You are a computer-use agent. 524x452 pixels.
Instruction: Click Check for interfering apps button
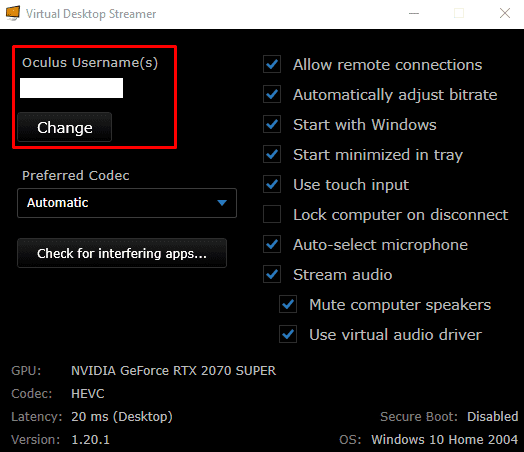tap(122, 253)
